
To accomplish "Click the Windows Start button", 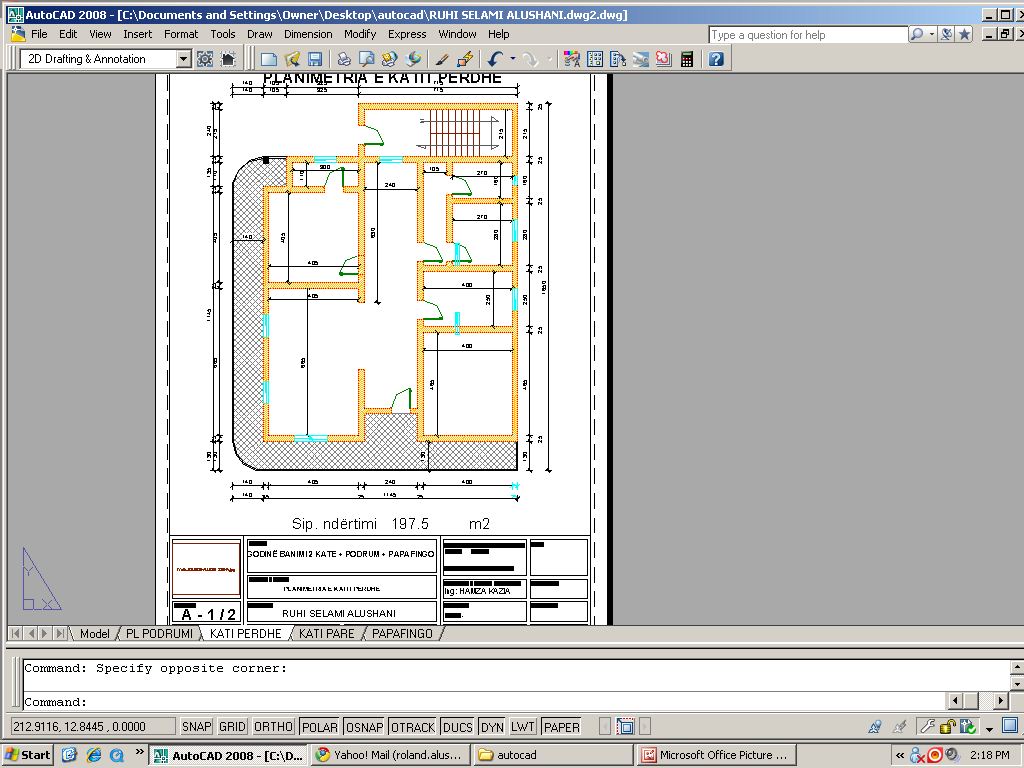I will 28,755.
